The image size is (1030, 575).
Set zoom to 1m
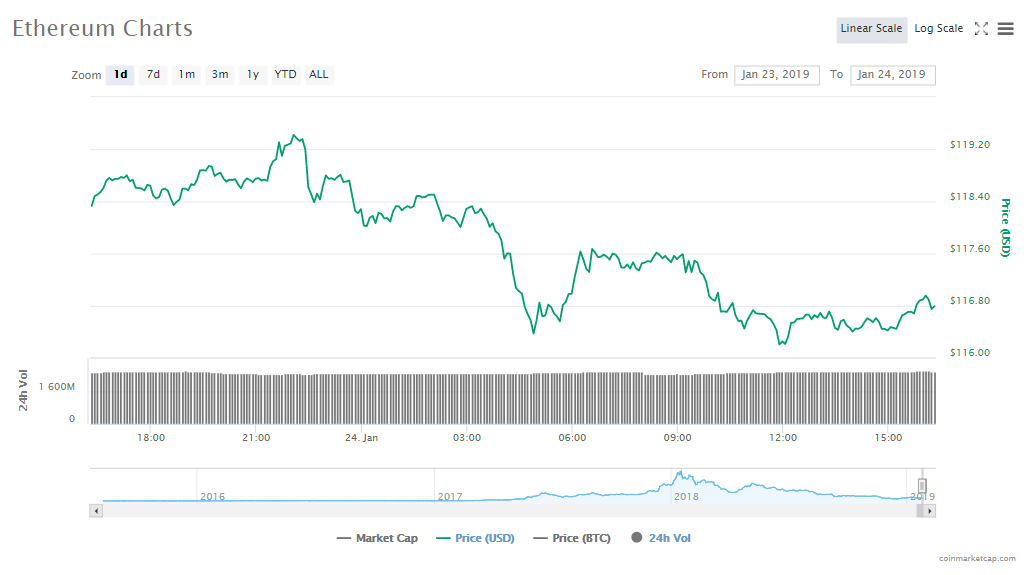click(x=187, y=75)
